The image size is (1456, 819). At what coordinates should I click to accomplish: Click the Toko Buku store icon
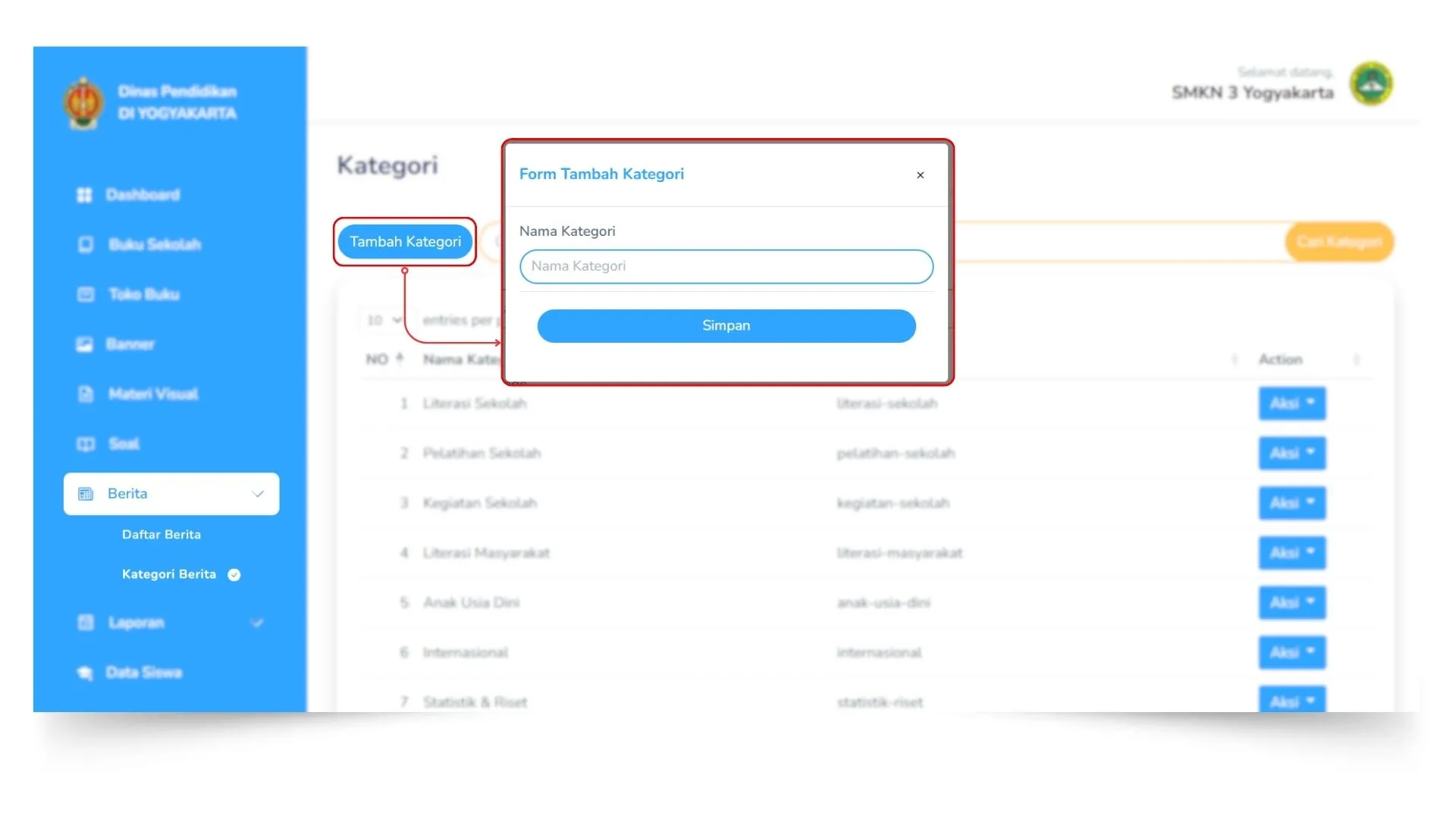click(x=86, y=294)
